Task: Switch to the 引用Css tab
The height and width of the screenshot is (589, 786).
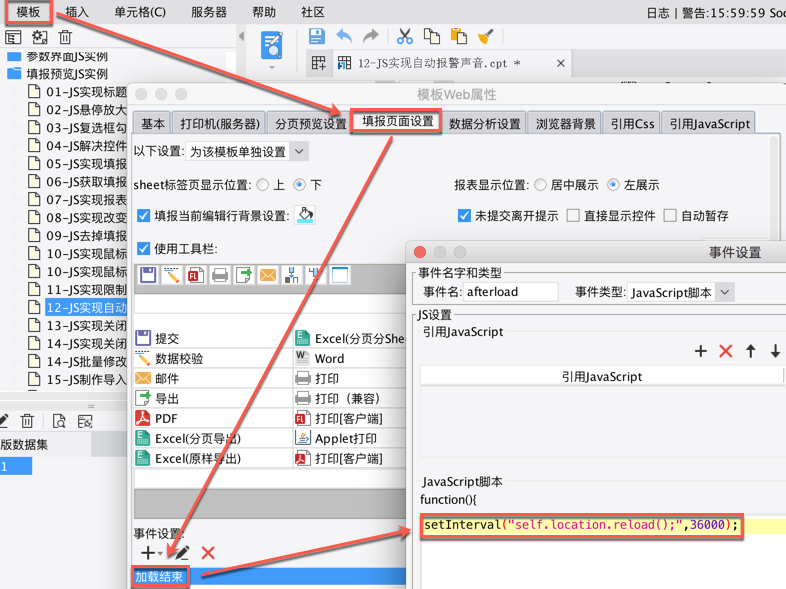Action: tap(632, 123)
